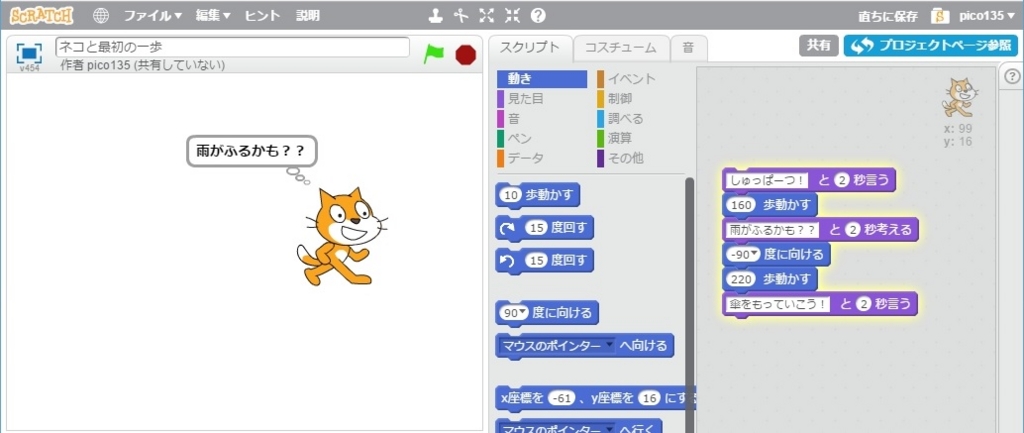Click the seconds value in しゅっぱーつ! block
Image resolution: width=1024 pixels, height=433 pixels.
pyautogui.click(x=841, y=180)
